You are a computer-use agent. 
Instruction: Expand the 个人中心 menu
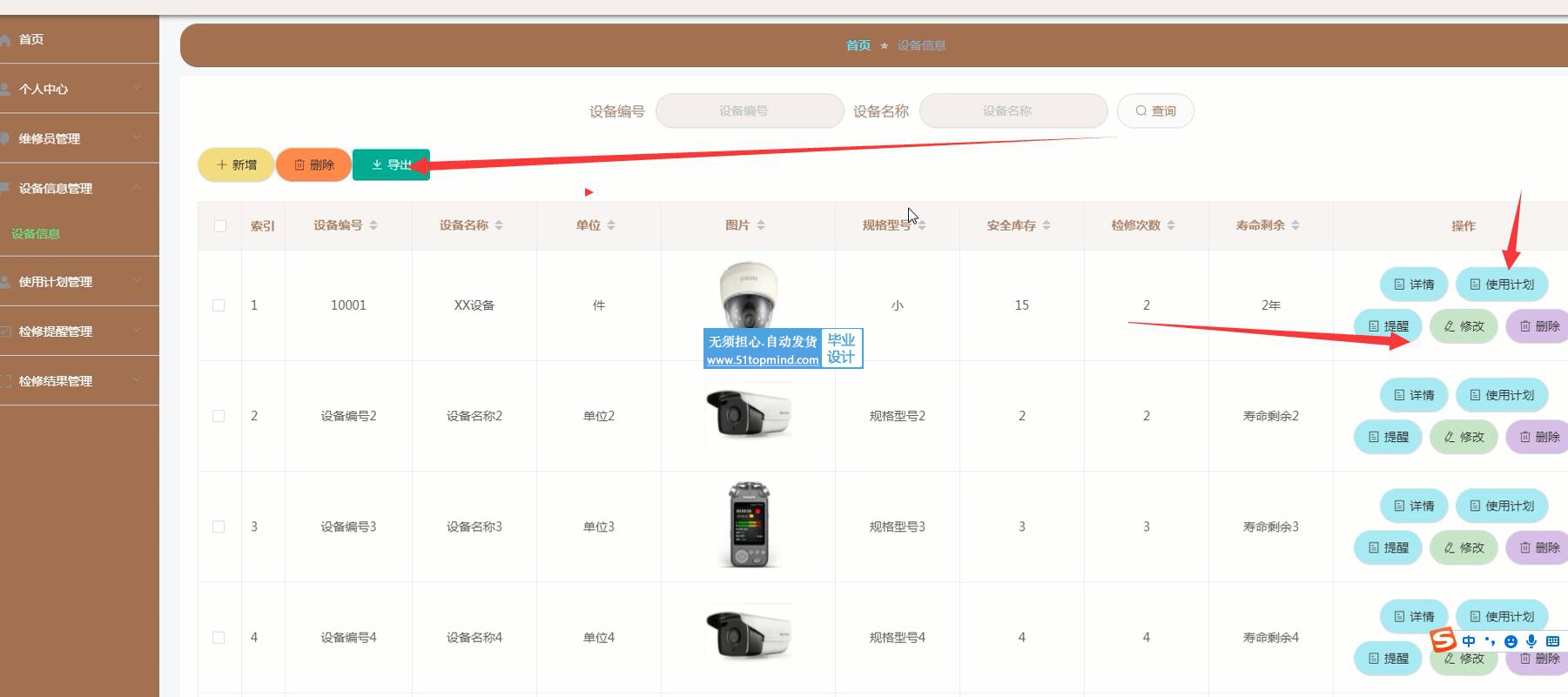[x=79, y=89]
